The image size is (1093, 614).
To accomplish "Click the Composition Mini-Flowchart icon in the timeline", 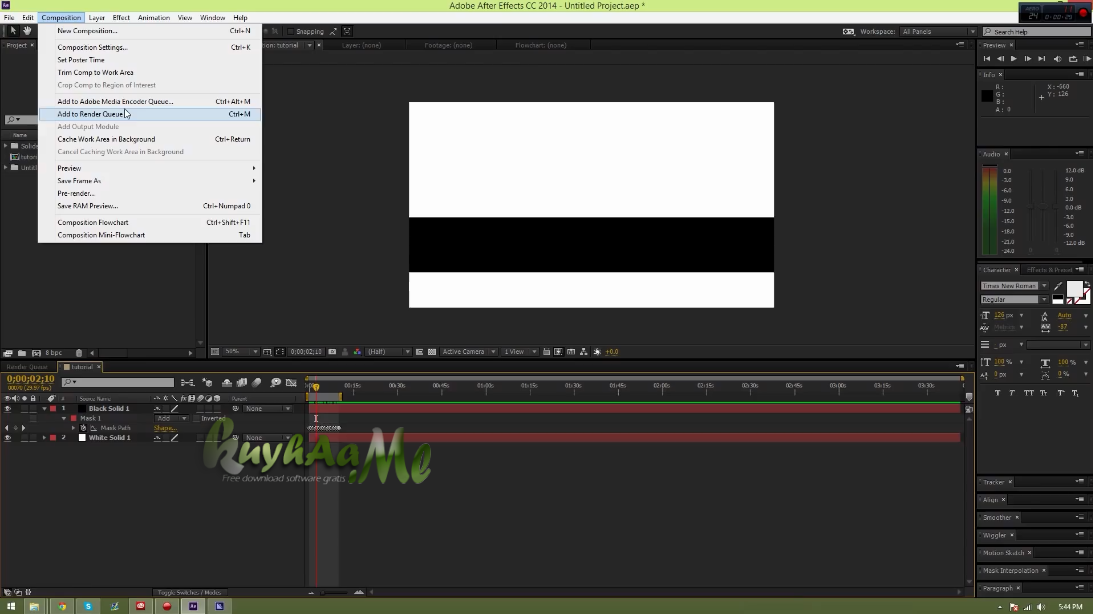I will tap(187, 383).
